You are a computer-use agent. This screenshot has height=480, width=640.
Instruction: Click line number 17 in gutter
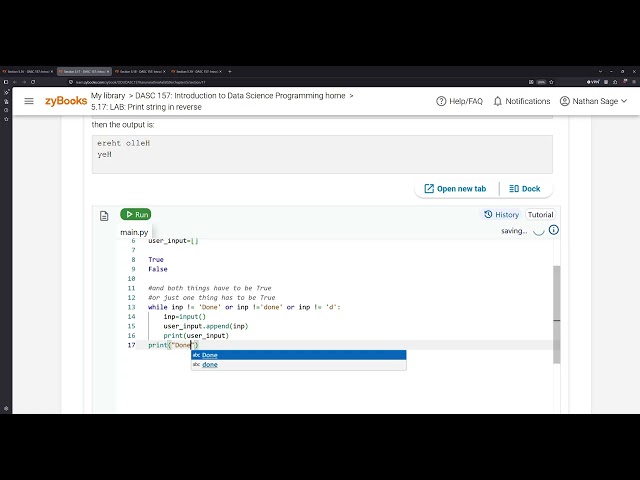131,345
